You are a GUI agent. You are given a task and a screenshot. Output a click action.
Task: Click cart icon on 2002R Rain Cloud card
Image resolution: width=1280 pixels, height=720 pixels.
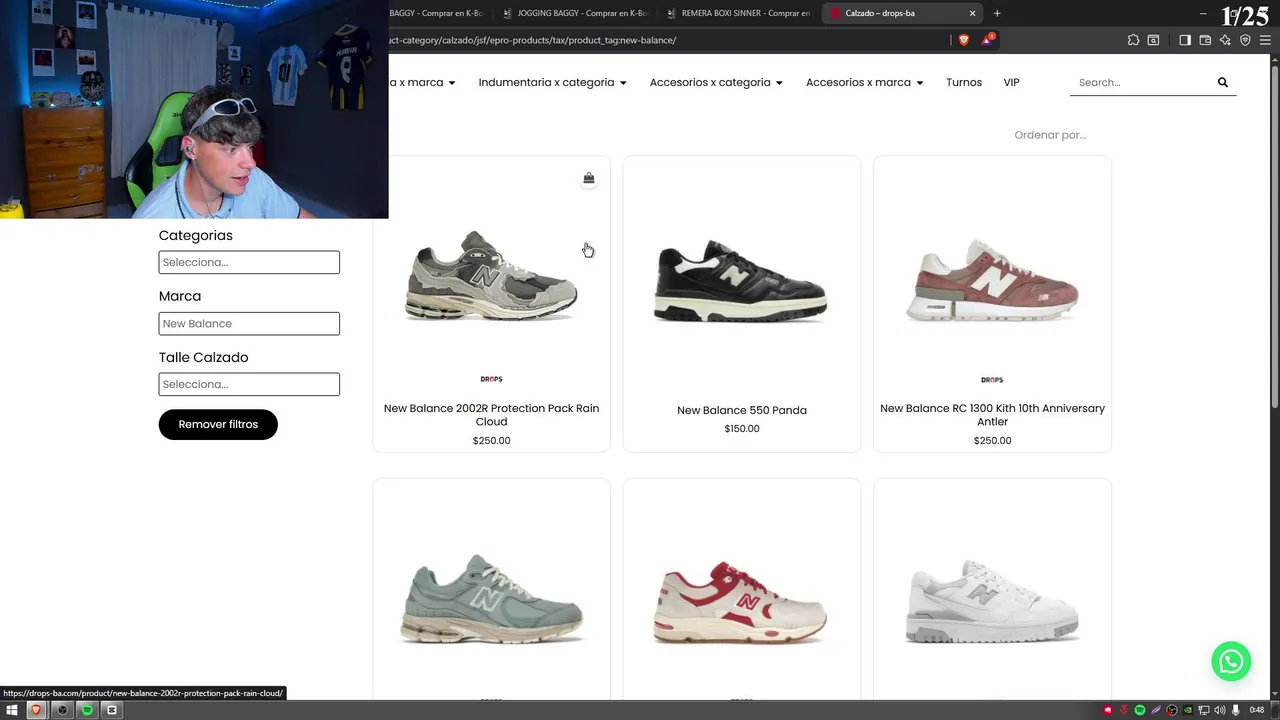588,178
